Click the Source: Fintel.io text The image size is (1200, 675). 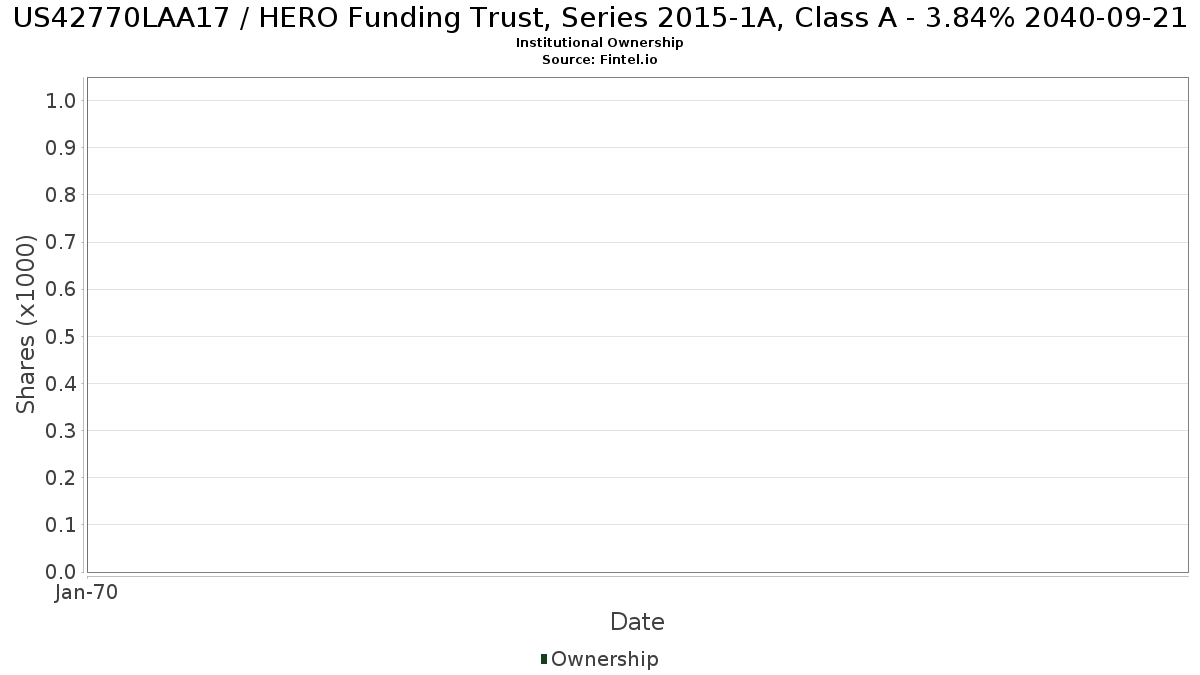[600, 60]
